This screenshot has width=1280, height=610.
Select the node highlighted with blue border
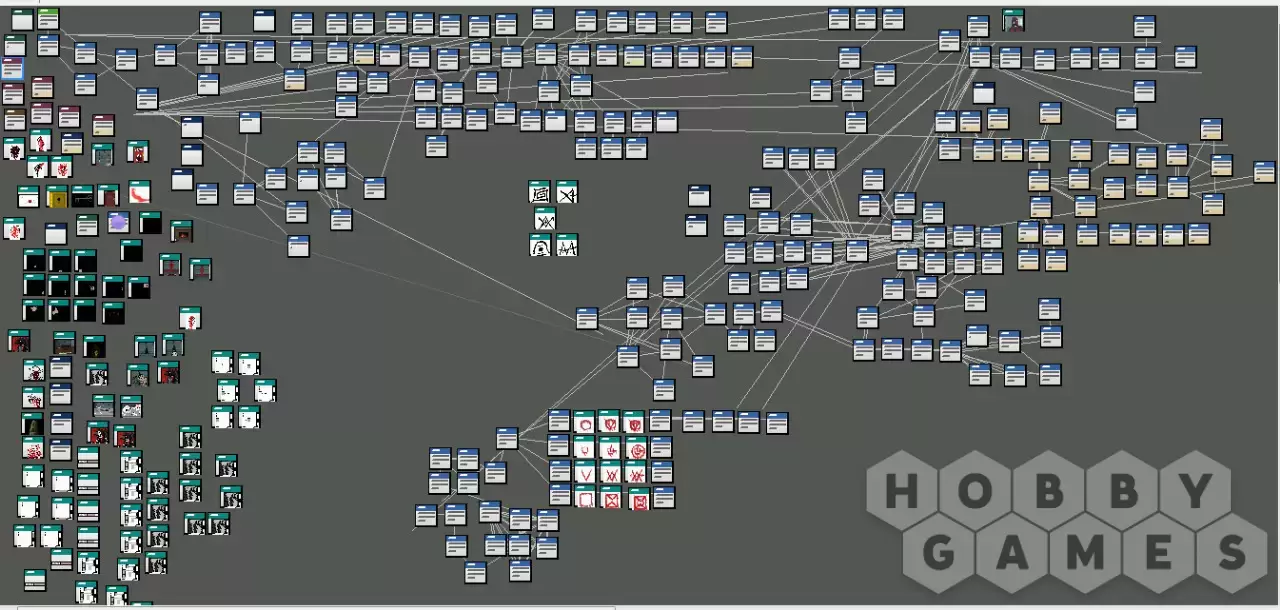click(x=12, y=69)
